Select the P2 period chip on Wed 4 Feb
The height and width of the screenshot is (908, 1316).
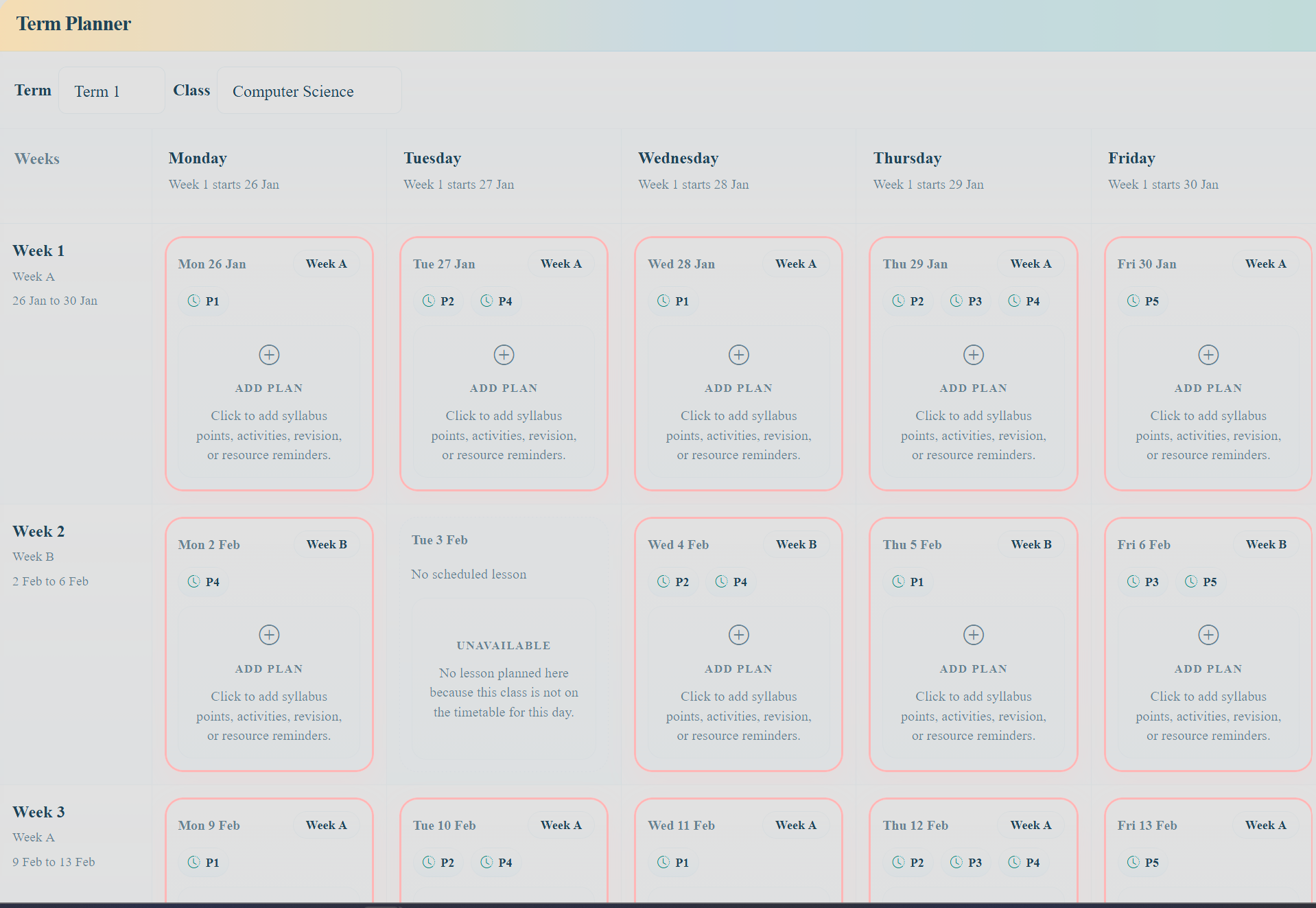673,581
